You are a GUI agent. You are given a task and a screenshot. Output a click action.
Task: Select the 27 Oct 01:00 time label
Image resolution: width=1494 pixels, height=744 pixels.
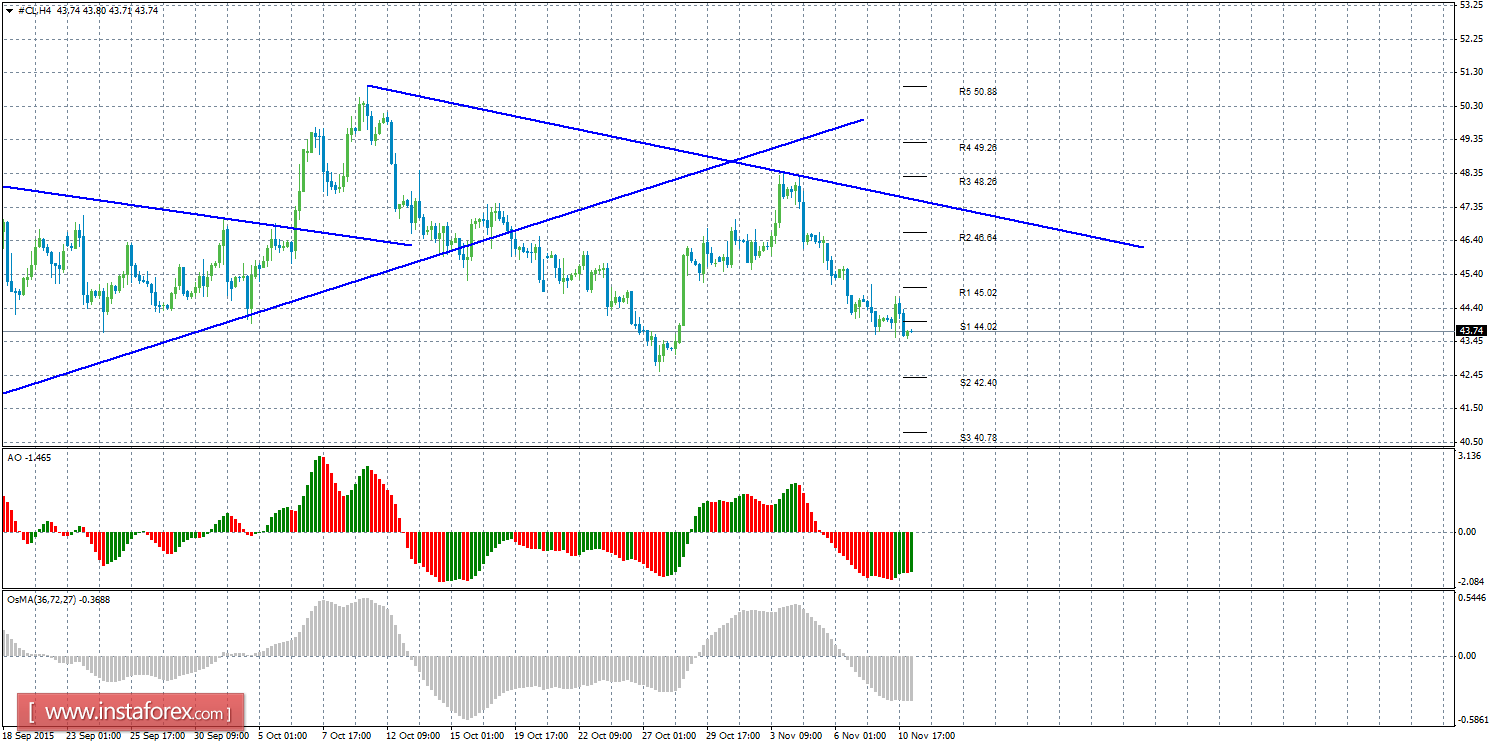(x=667, y=736)
